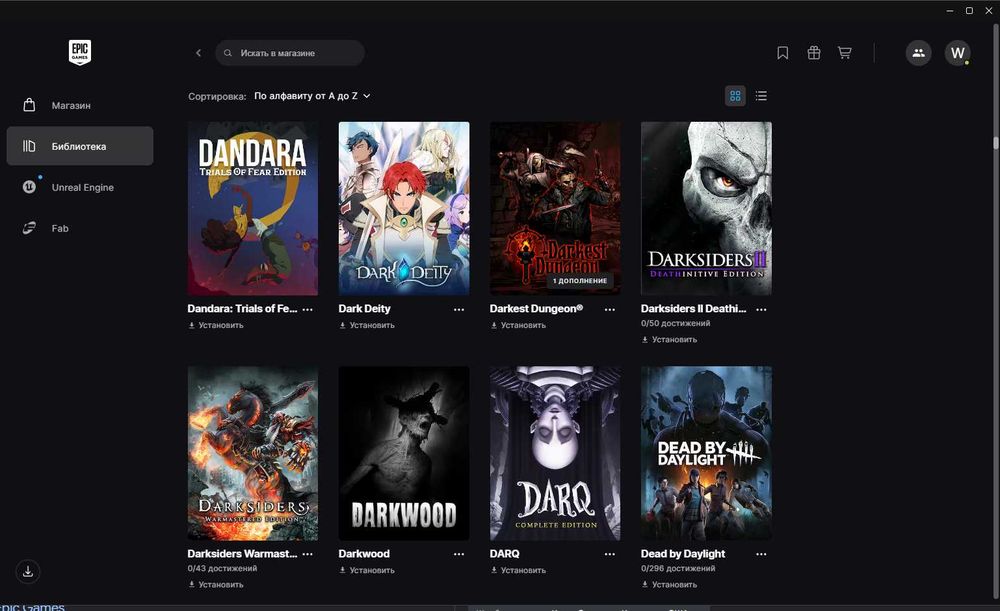Open the Darkest Dungeon cover thumbnail
This screenshot has height=611, width=1000.
pos(555,209)
